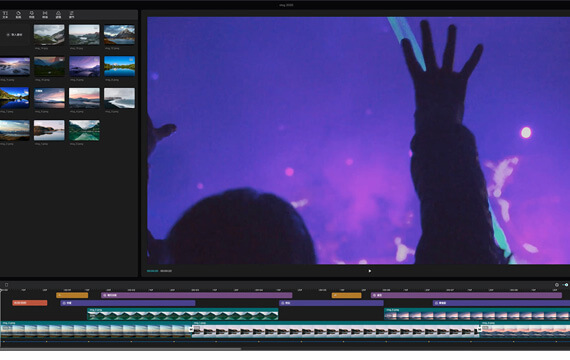Image resolution: width=570 pixels, height=360 pixels.
Task: Click the trash icon above the timeline
Action: pos(6,285)
